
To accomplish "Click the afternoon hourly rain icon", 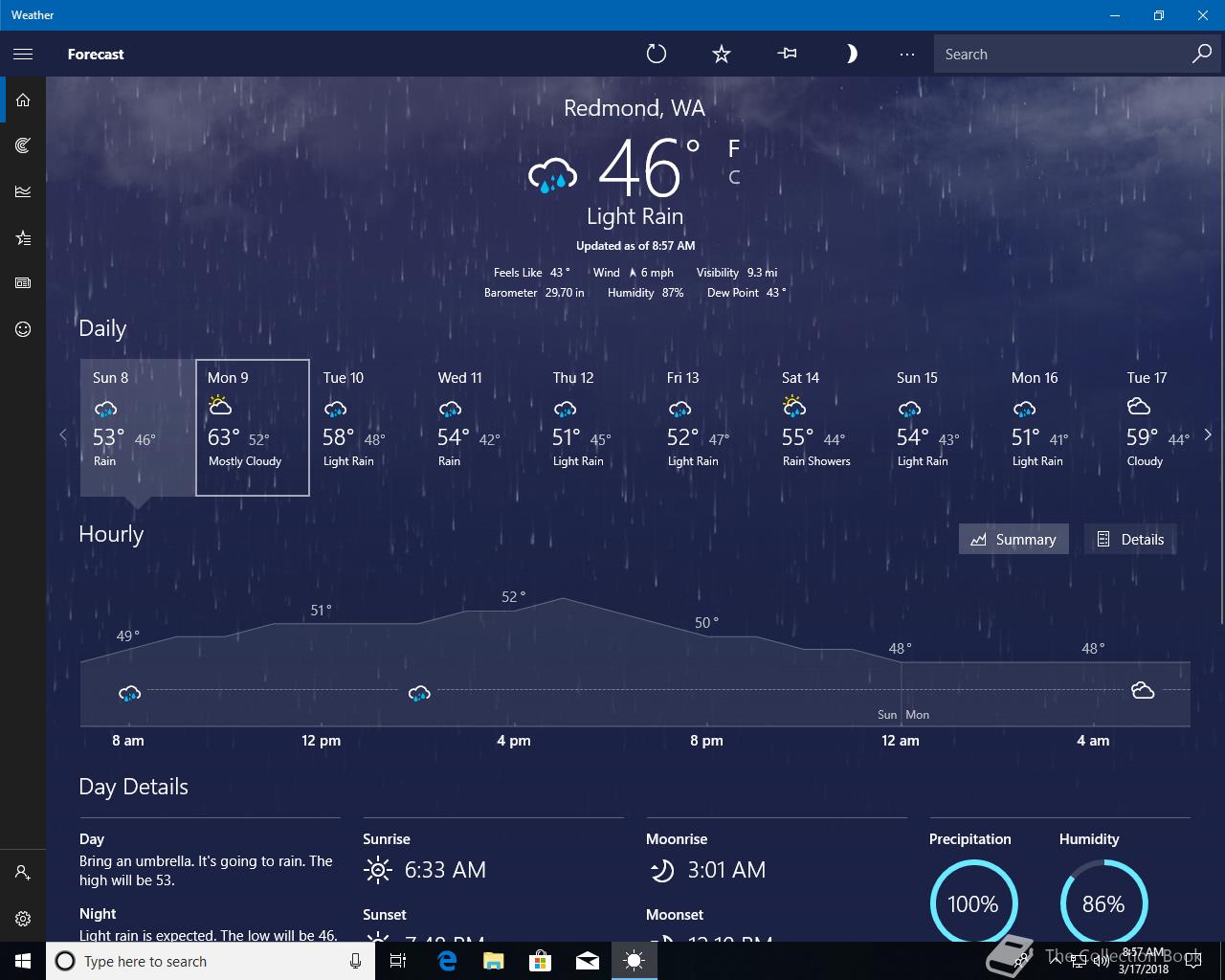I will (418, 693).
